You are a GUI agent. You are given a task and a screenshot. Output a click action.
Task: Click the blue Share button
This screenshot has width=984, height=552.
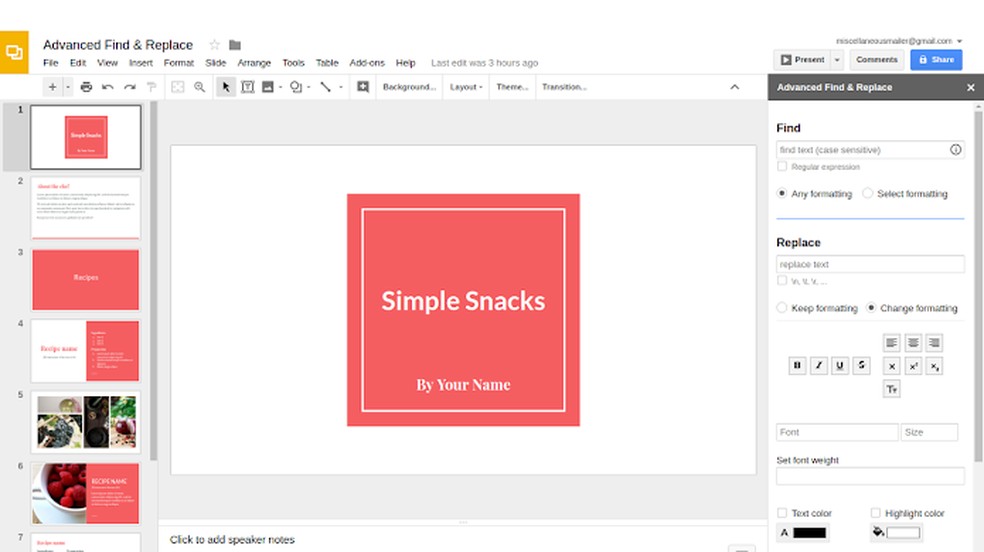click(936, 60)
